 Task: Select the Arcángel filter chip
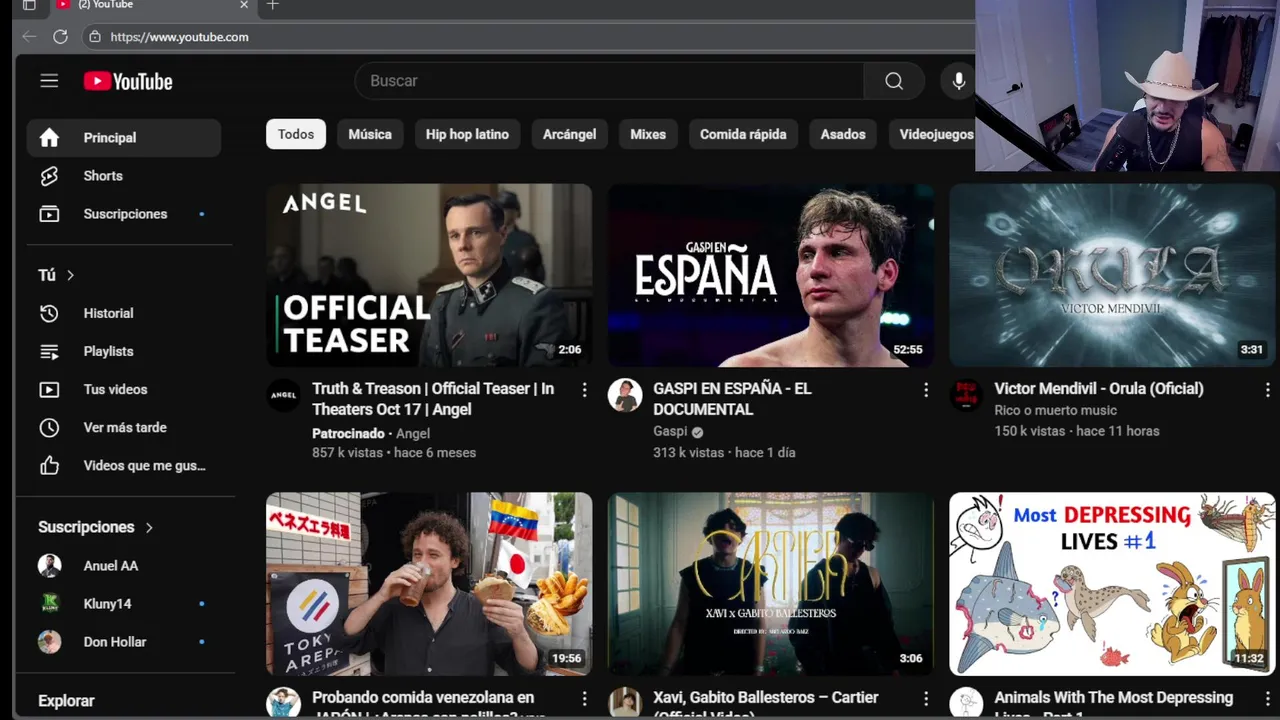click(569, 134)
